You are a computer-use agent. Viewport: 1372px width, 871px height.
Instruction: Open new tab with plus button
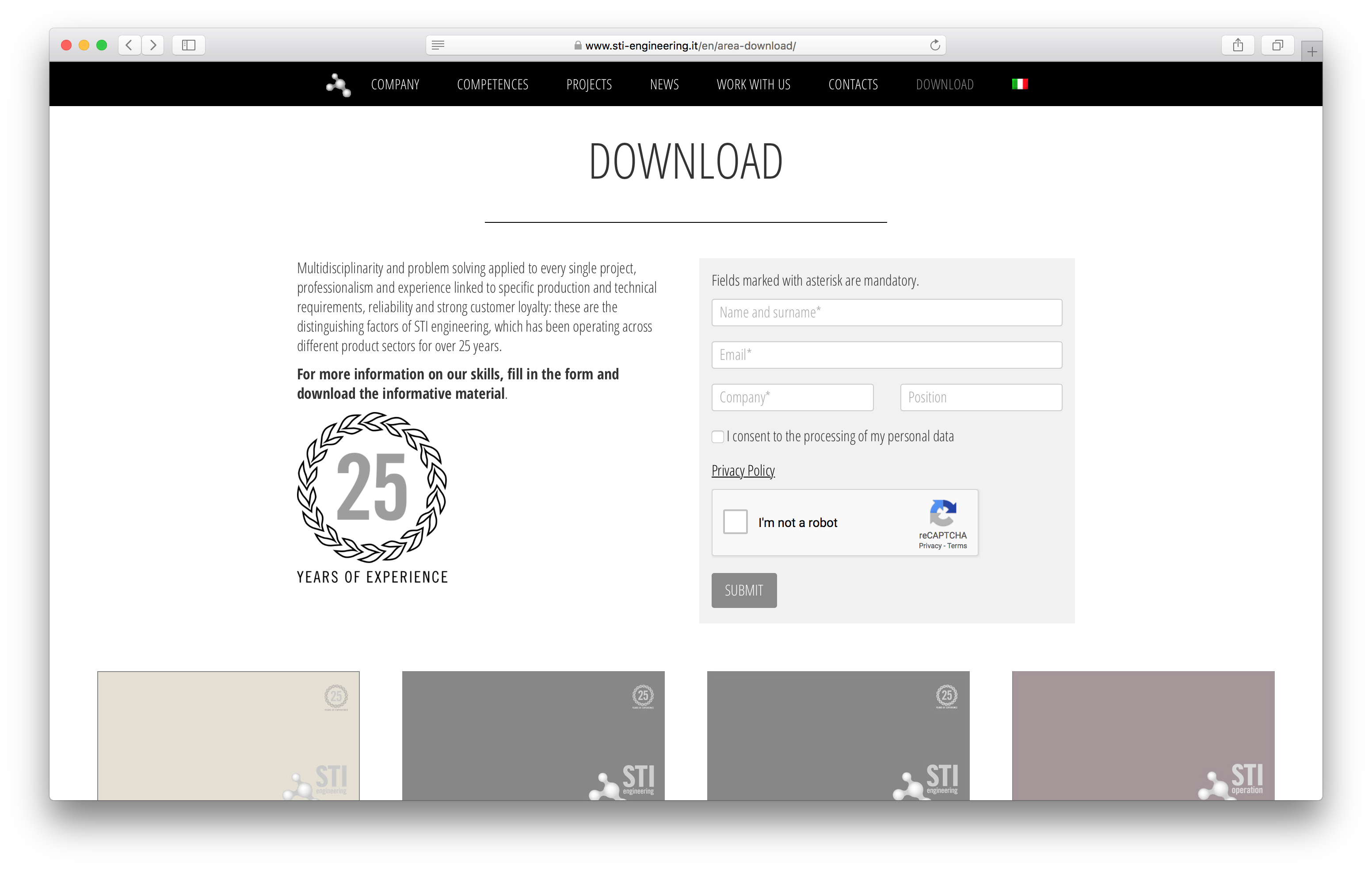click(x=1311, y=52)
